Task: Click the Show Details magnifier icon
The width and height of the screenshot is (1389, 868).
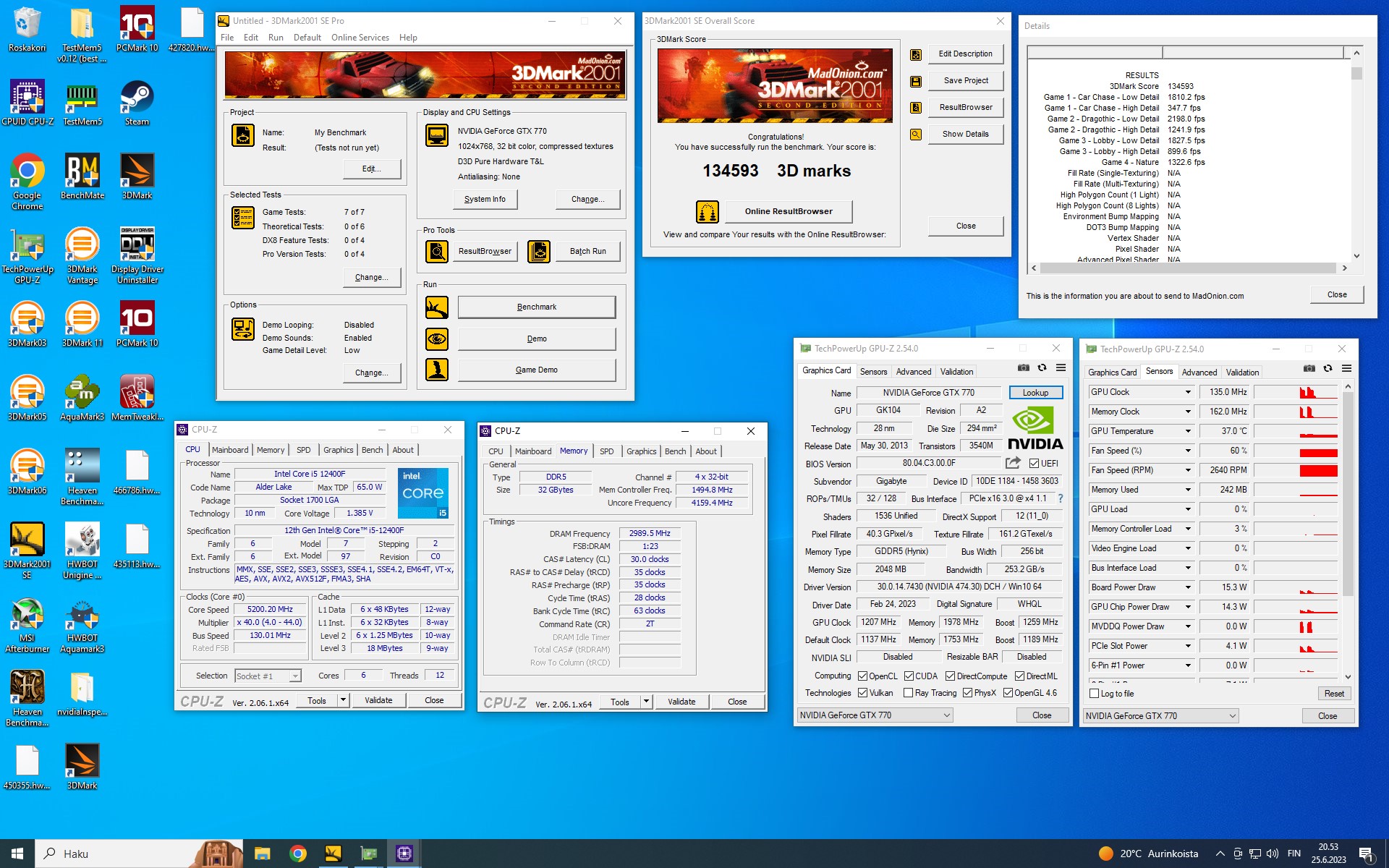Action: tap(916, 135)
